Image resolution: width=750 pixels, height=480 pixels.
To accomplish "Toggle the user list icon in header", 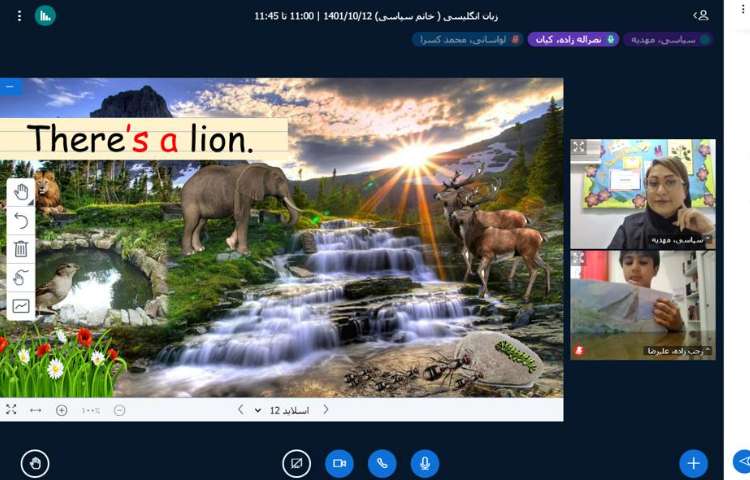I will coord(701,15).
